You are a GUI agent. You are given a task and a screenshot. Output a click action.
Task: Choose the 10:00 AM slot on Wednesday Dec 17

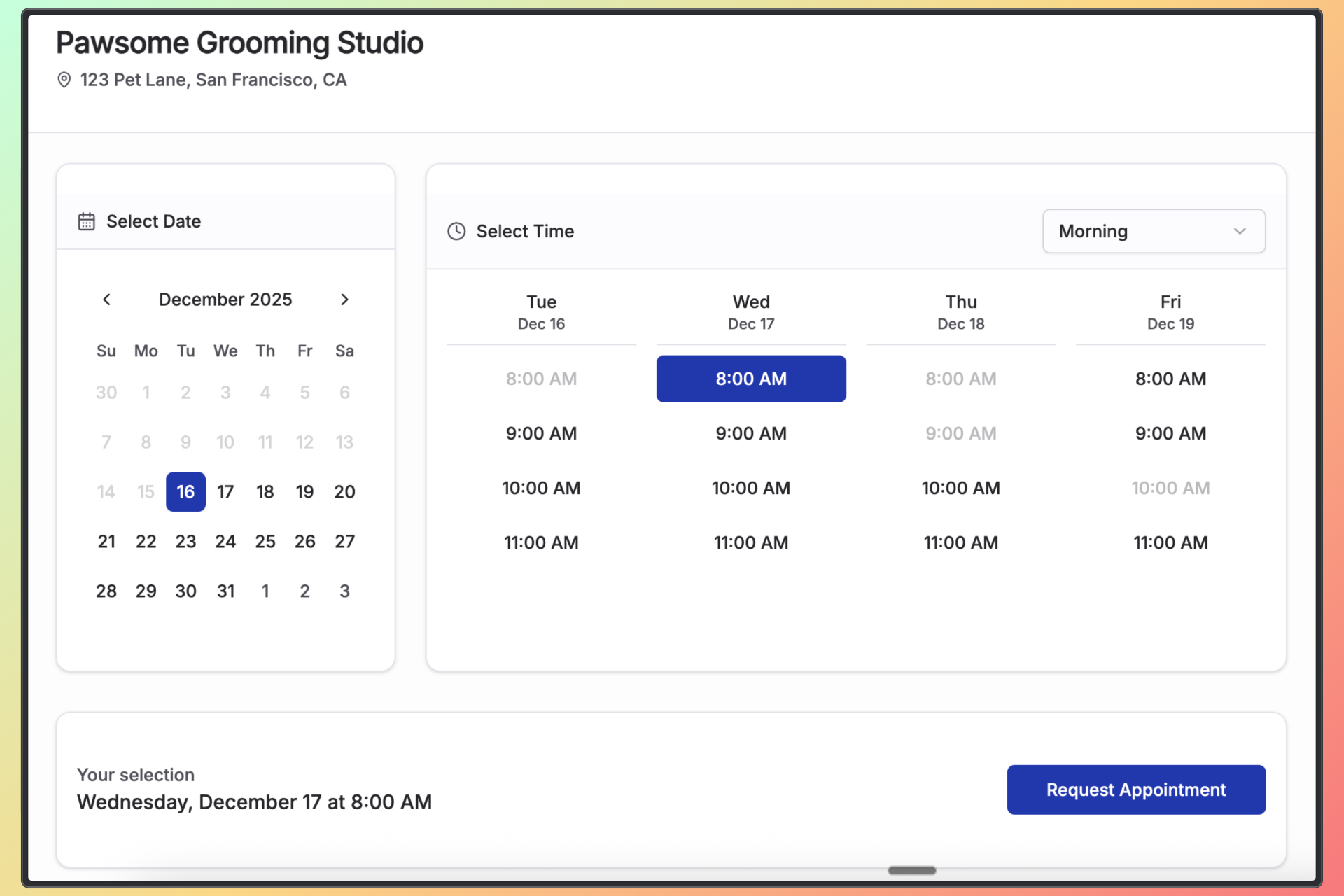tap(750, 488)
